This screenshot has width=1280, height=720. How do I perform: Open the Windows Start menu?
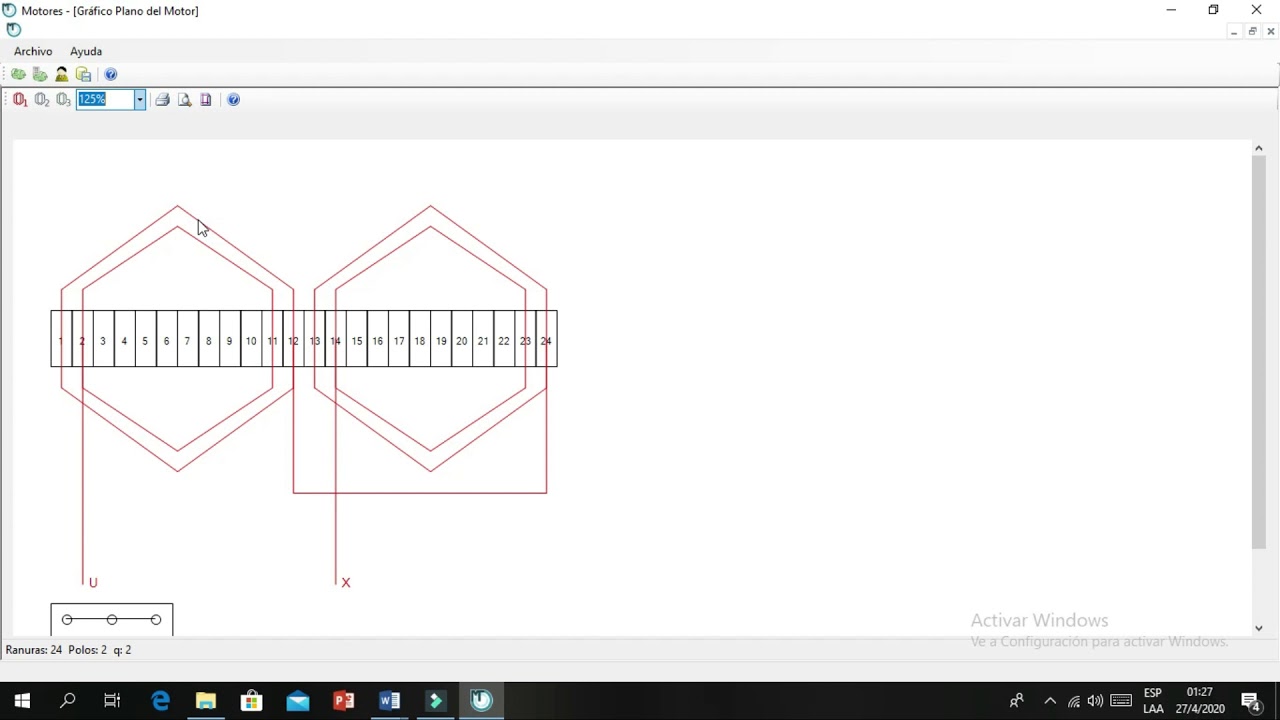[x=22, y=700]
